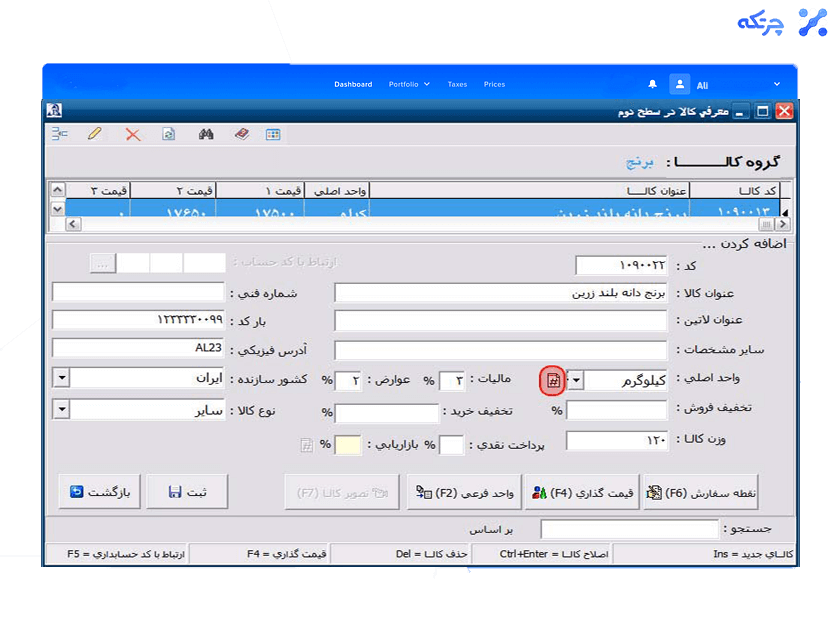Open the واحد اصلی dropdown arrow
This screenshot has width=840, height=630.
pos(576,380)
